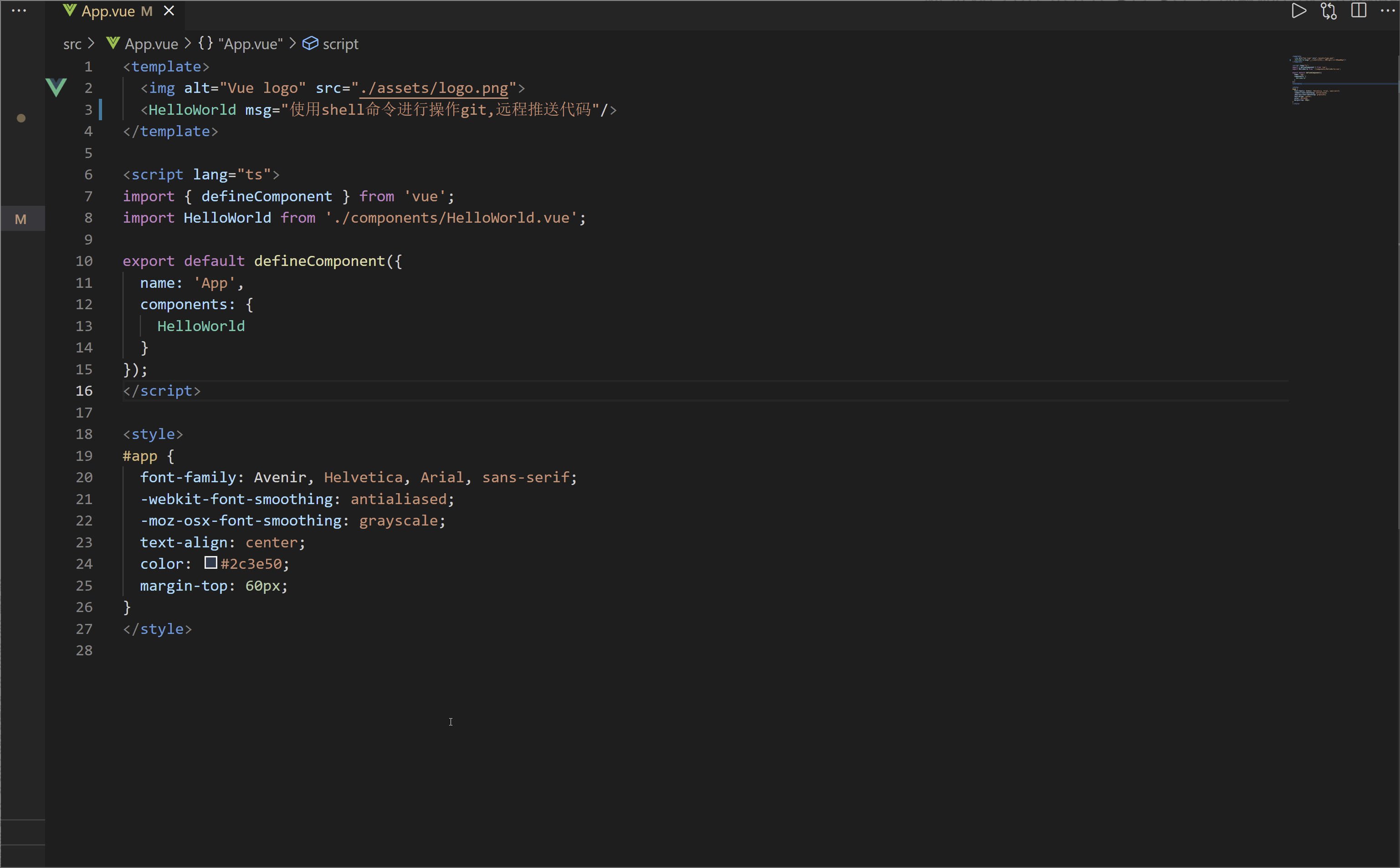
Task: Open More Actions ellipsis in editor toolbar
Action: coord(1387,11)
